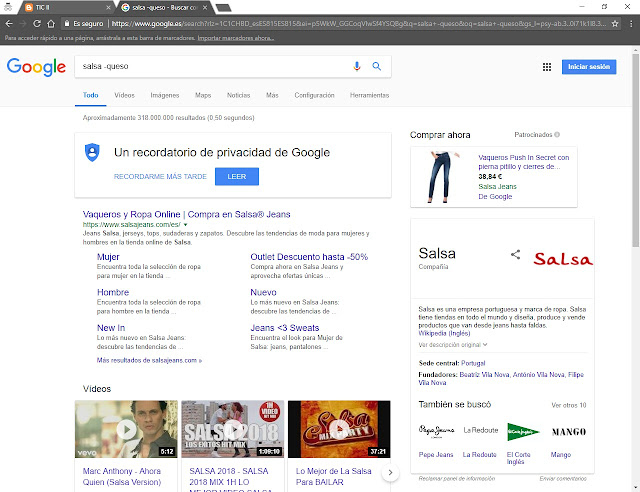The width and height of the screenshot is (640, 492).
Task: Click the blue magnifier search icon
Action: [376, 66]
